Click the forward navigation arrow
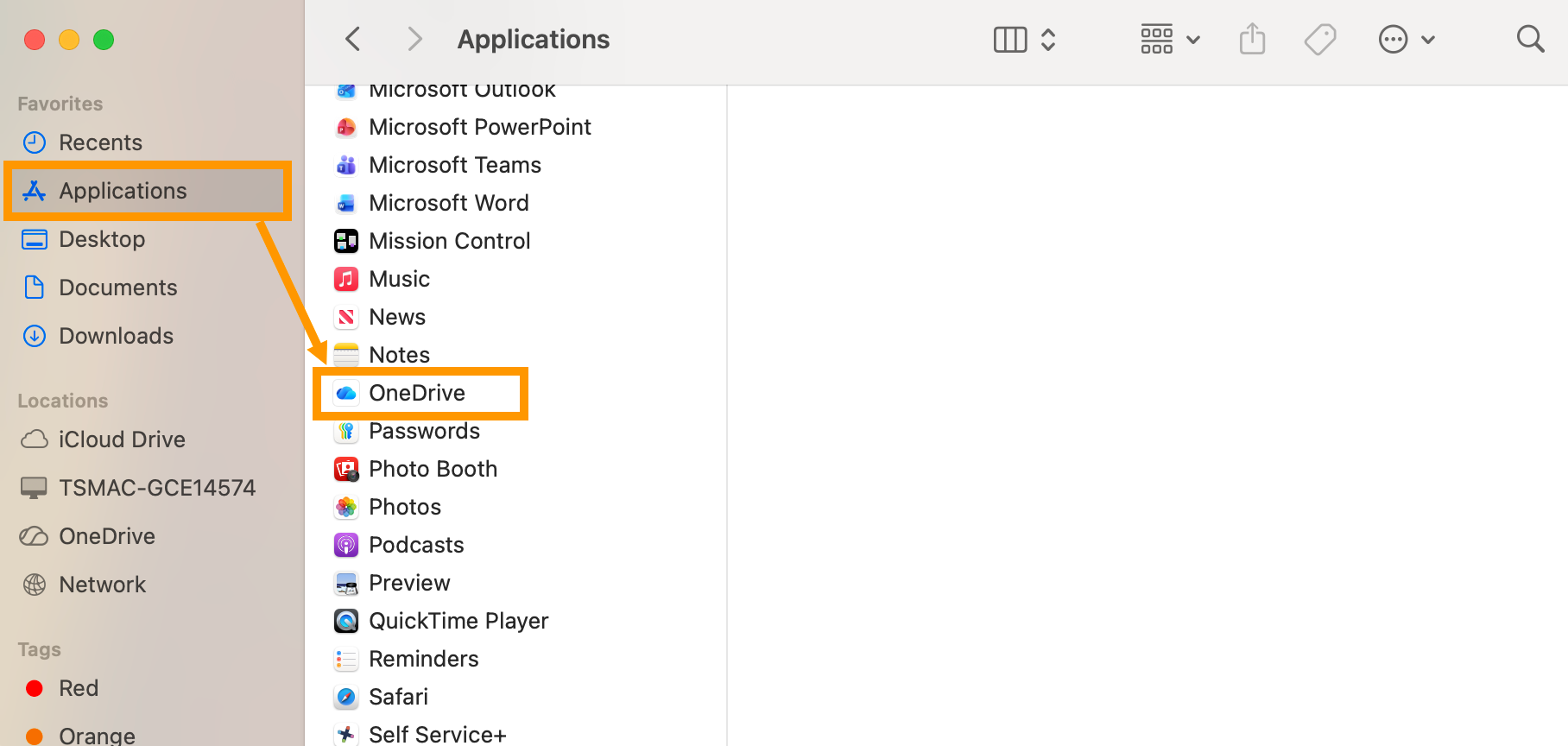 click(x=414, y=39)
